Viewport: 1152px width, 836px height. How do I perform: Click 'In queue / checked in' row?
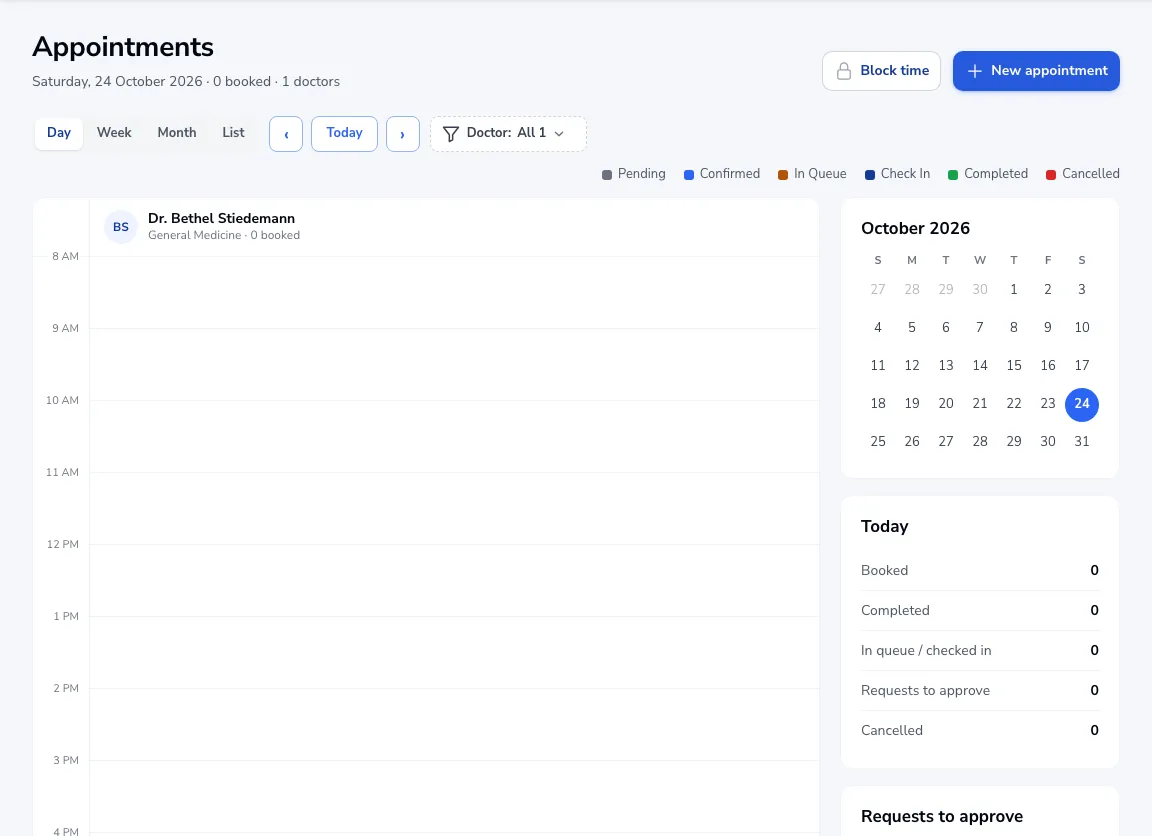979,651
